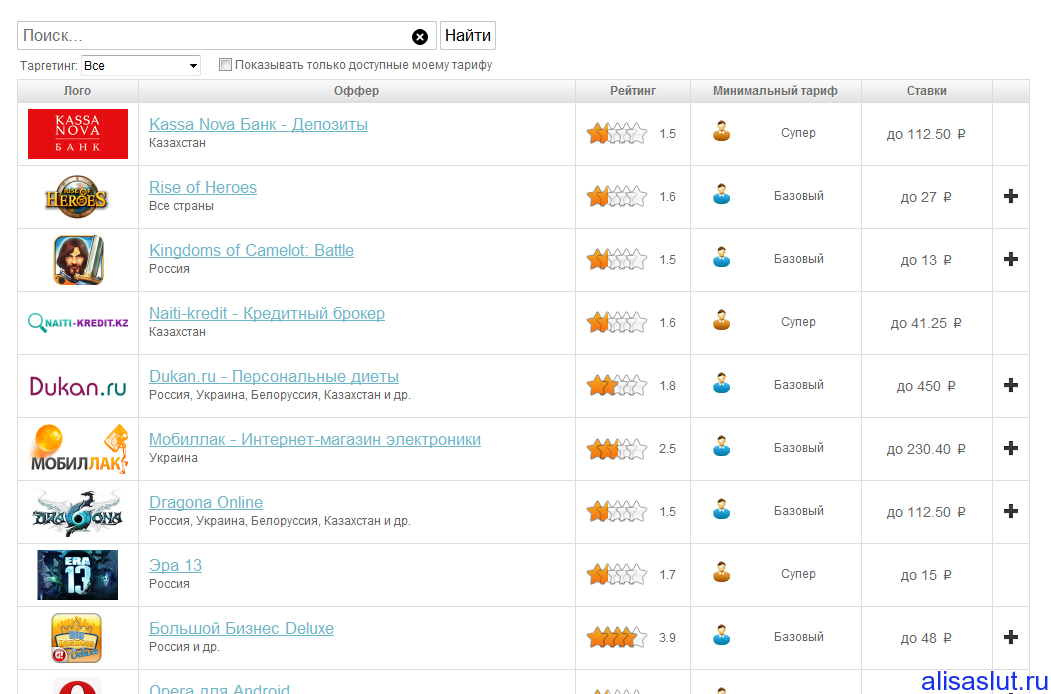Click the Dukan.ru logo
The image size is (1051, 694).
click(78, 386)
